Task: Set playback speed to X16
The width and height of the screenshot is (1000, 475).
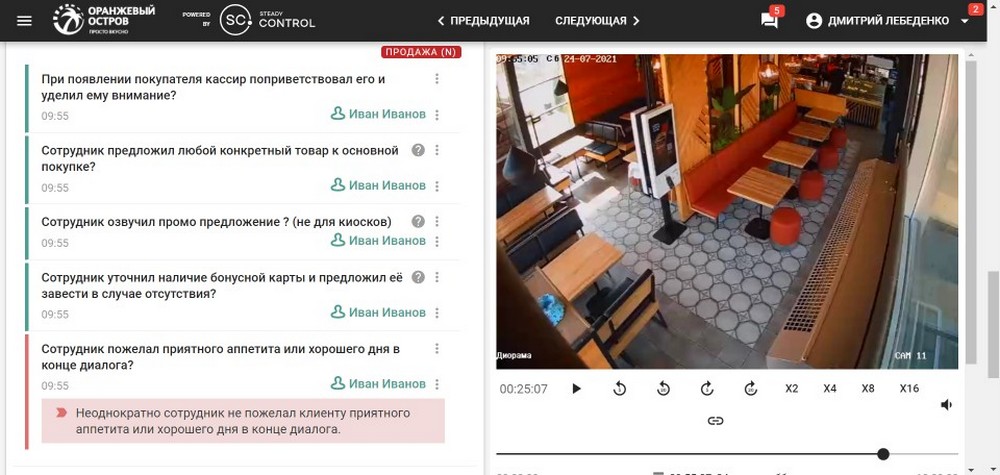Action: click(x=908, y=389)
